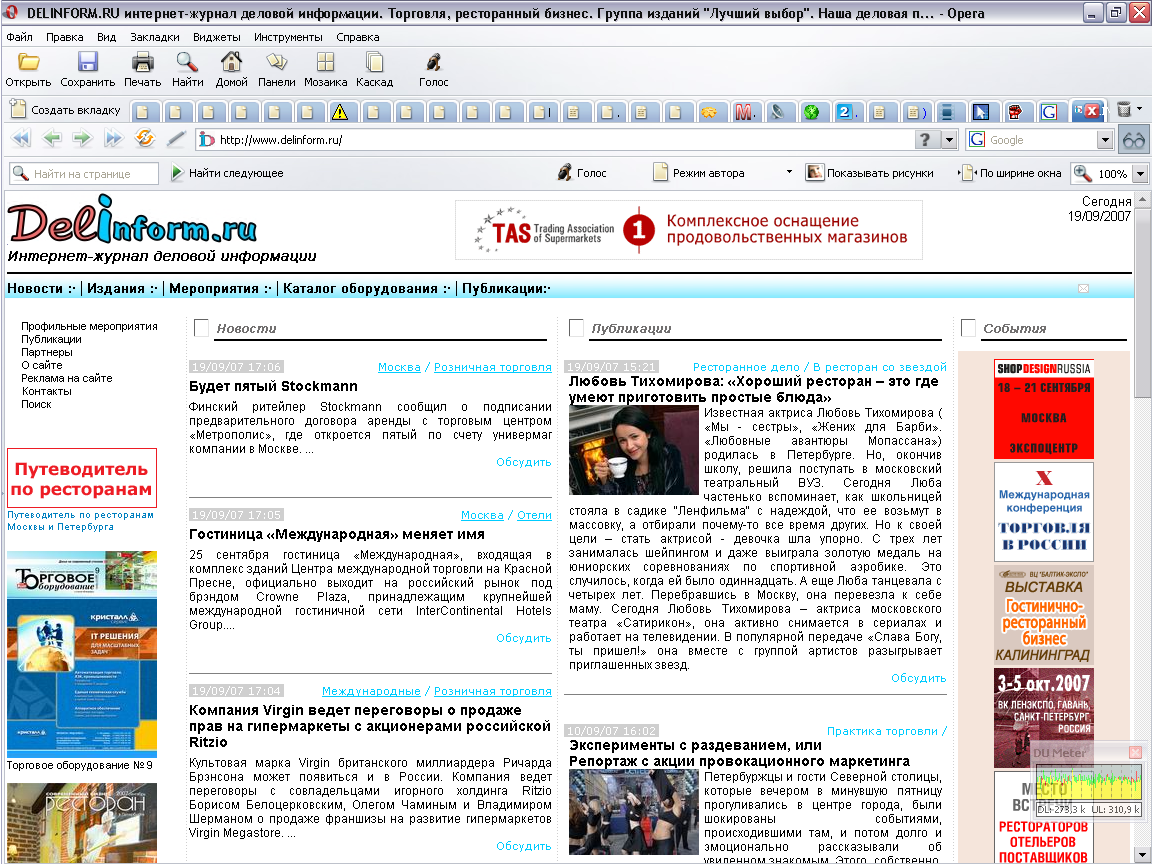1152x864 pixels.
Task: Click the Delinform.ru site logo
Action: (x=132, y=220)
